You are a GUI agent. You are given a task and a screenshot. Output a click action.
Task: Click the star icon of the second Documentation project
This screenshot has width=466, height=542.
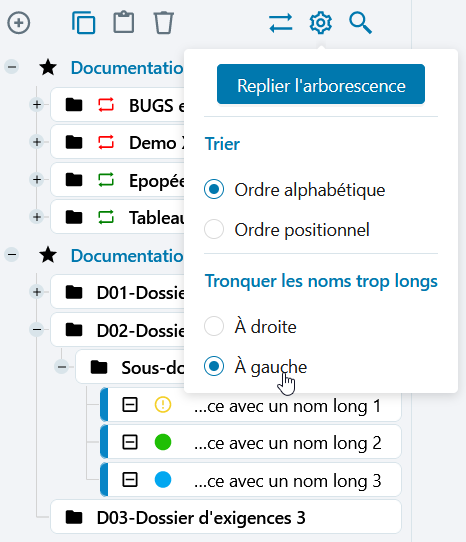coord(48,255)
